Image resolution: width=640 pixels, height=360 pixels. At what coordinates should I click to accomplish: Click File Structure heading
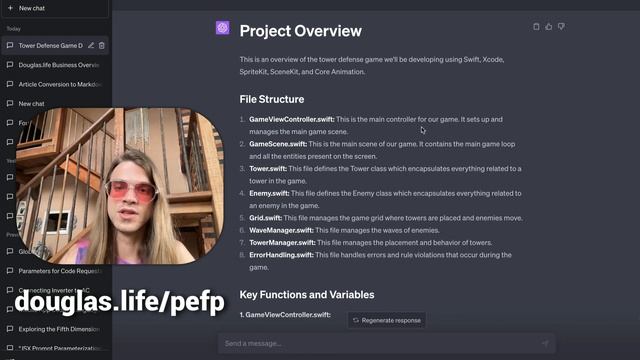pos(272,99)
